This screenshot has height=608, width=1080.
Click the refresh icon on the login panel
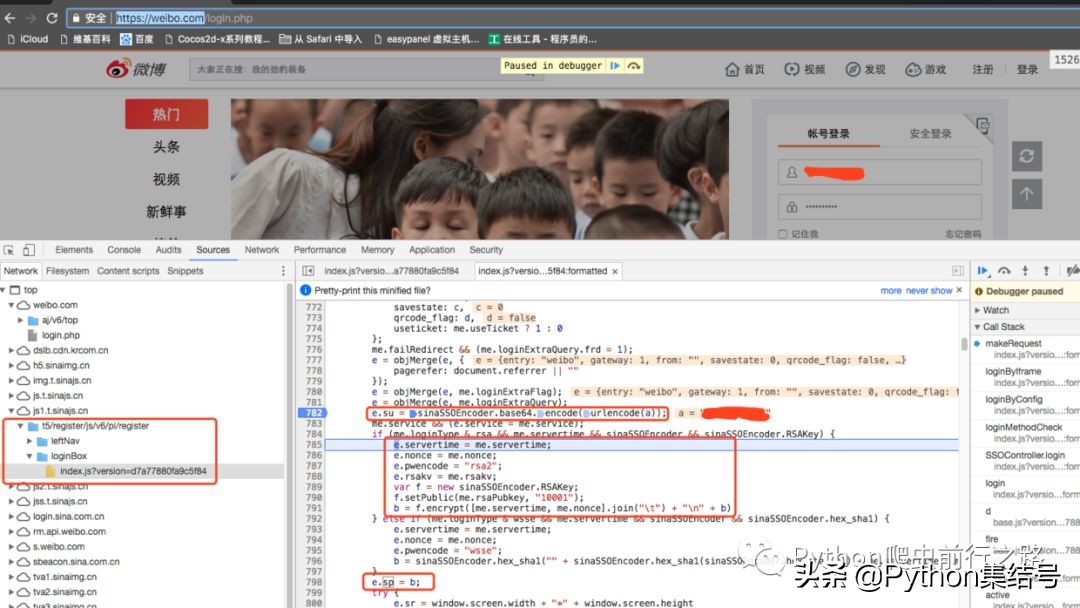1029,155
